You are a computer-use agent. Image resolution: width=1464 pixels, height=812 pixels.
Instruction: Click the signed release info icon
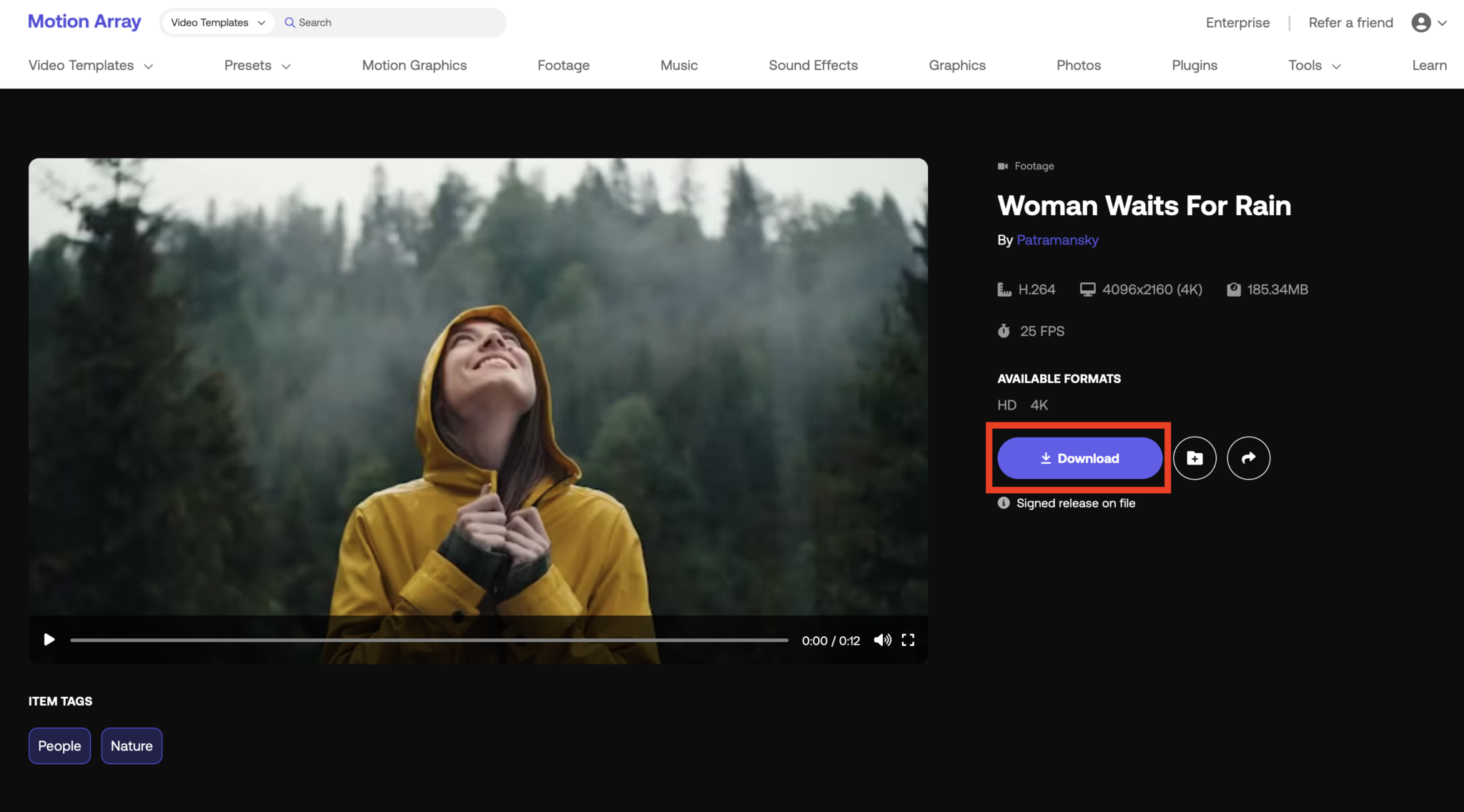coord(1004,503)
